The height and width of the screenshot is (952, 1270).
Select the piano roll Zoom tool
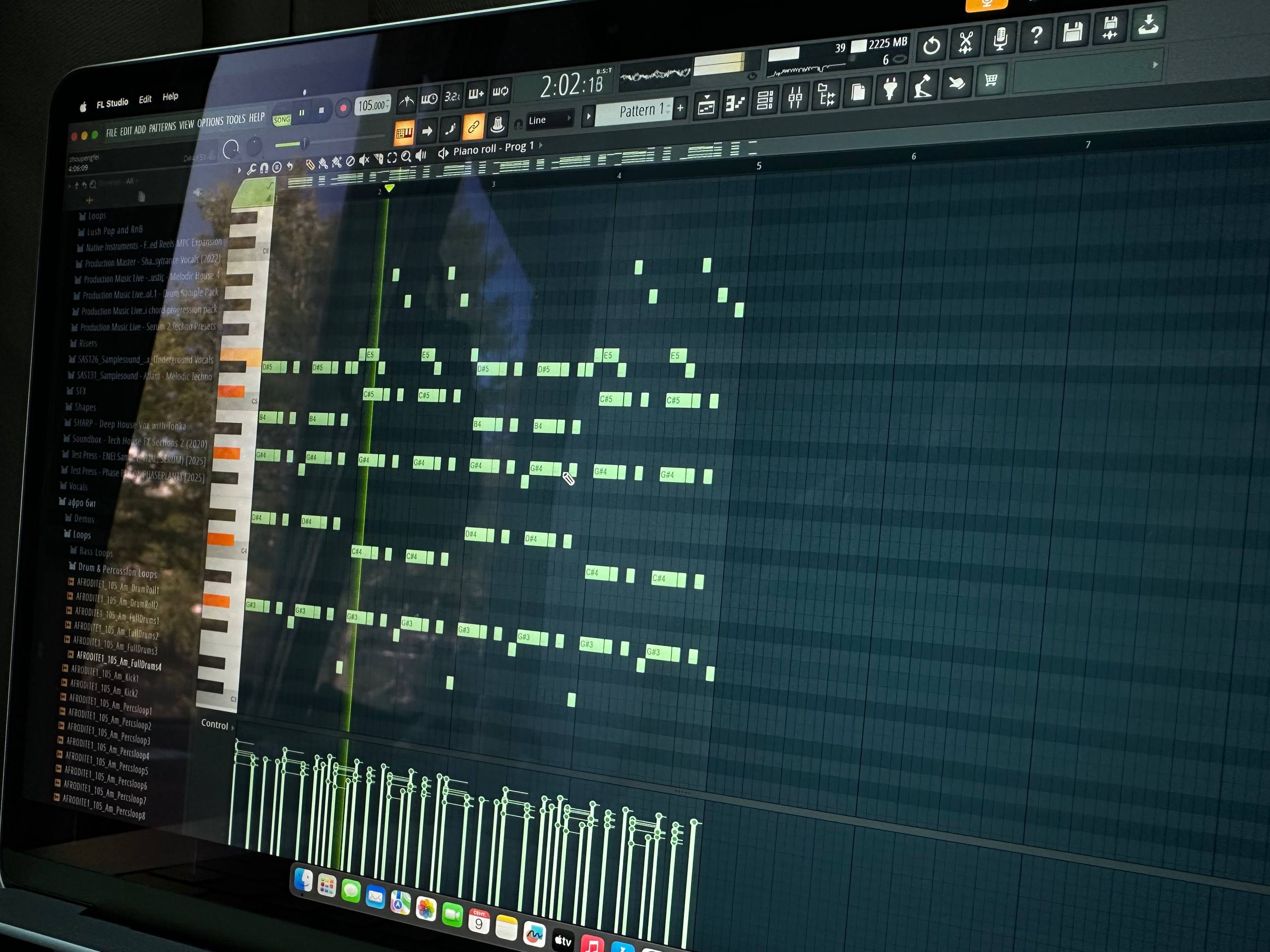406,157
